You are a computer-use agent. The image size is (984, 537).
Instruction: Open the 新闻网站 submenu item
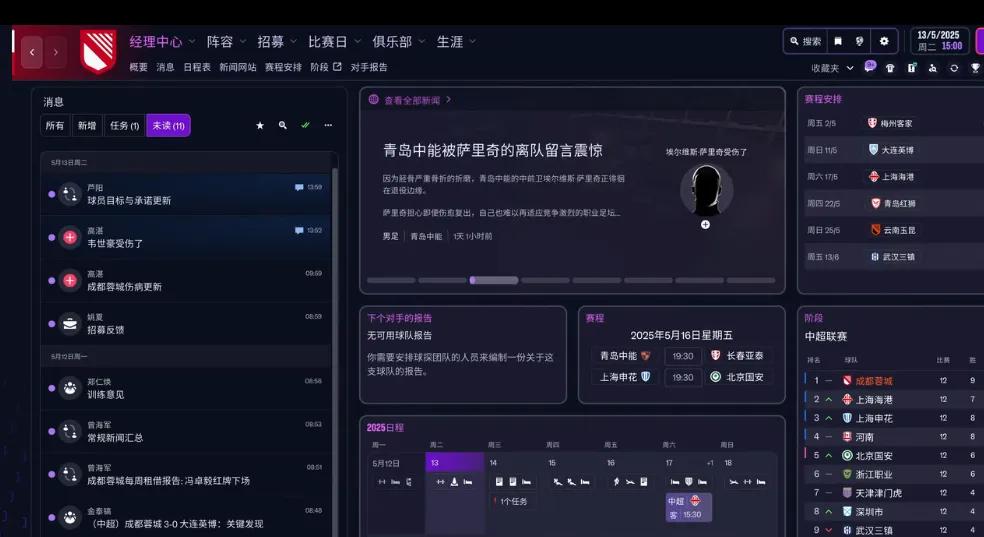pyautogui.click(x=238, y=67)
